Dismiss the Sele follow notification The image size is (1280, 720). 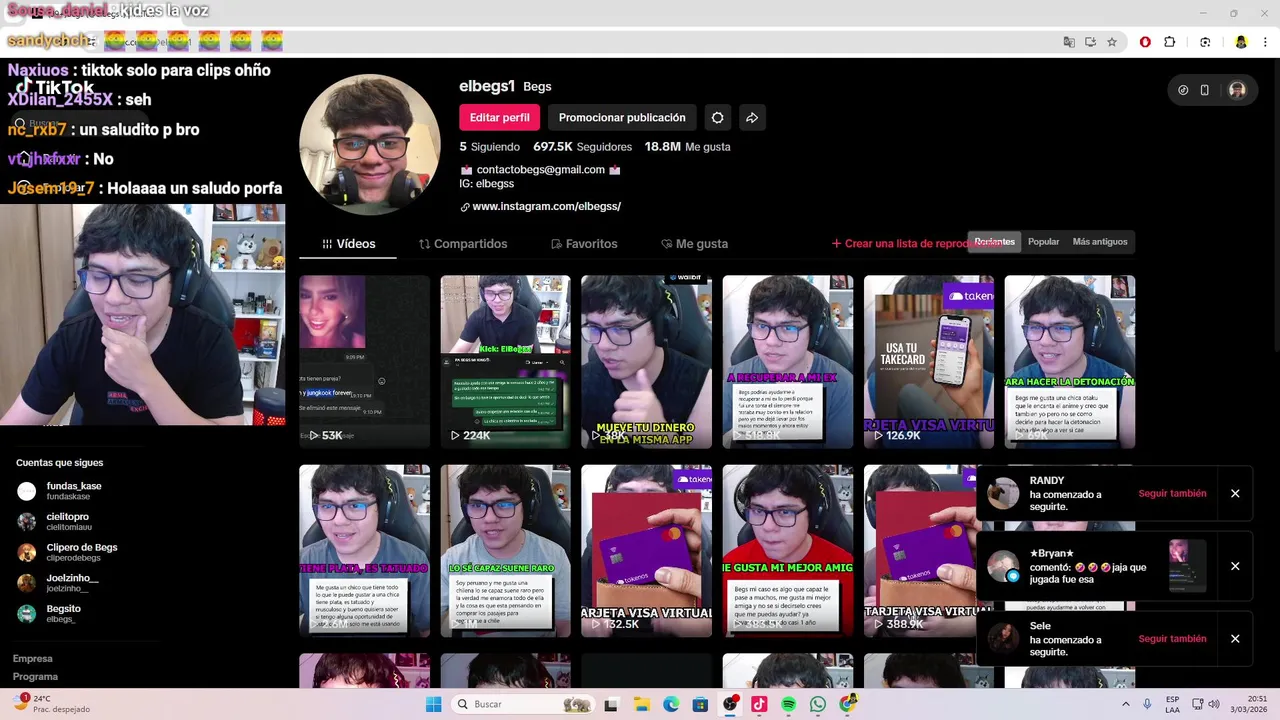1235,639
